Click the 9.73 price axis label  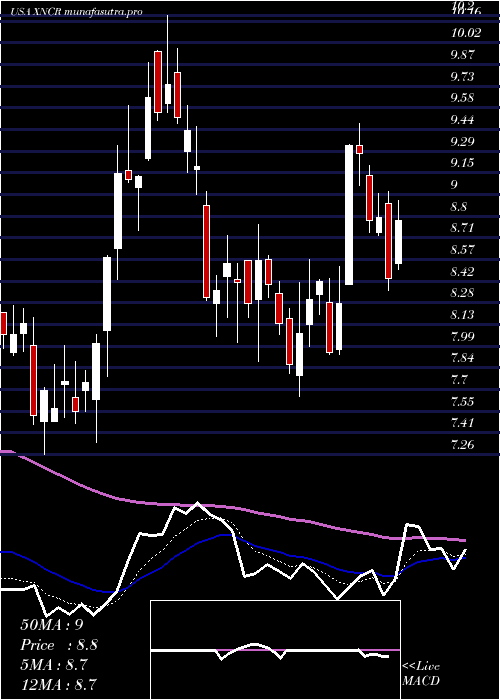pos(463,77)
